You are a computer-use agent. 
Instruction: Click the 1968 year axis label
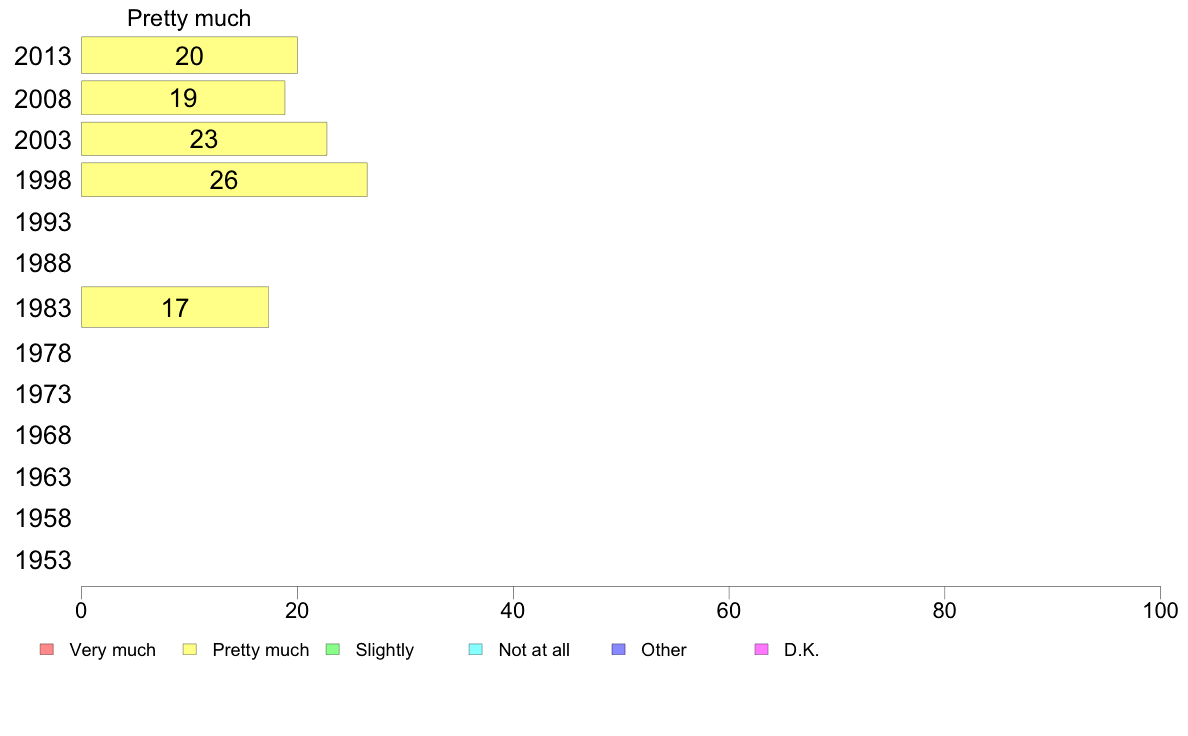(43, 436)
